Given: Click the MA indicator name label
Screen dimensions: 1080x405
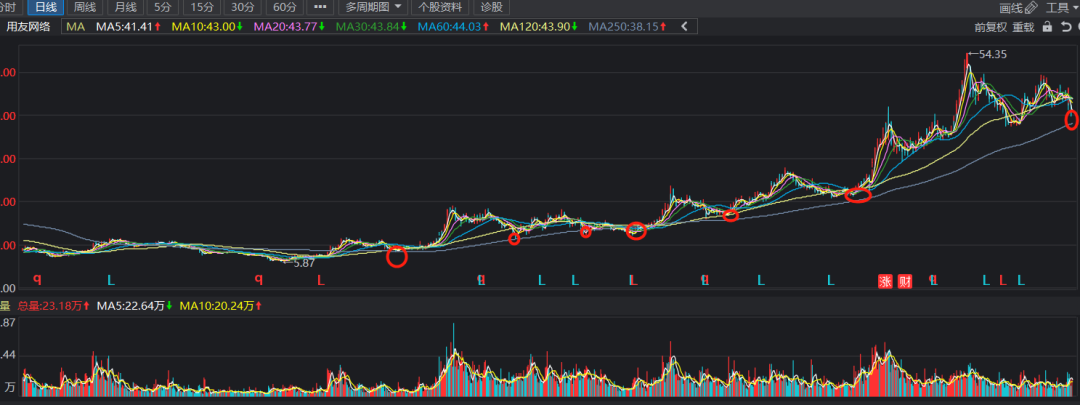Looking at the screenshot, I should 76,27.
